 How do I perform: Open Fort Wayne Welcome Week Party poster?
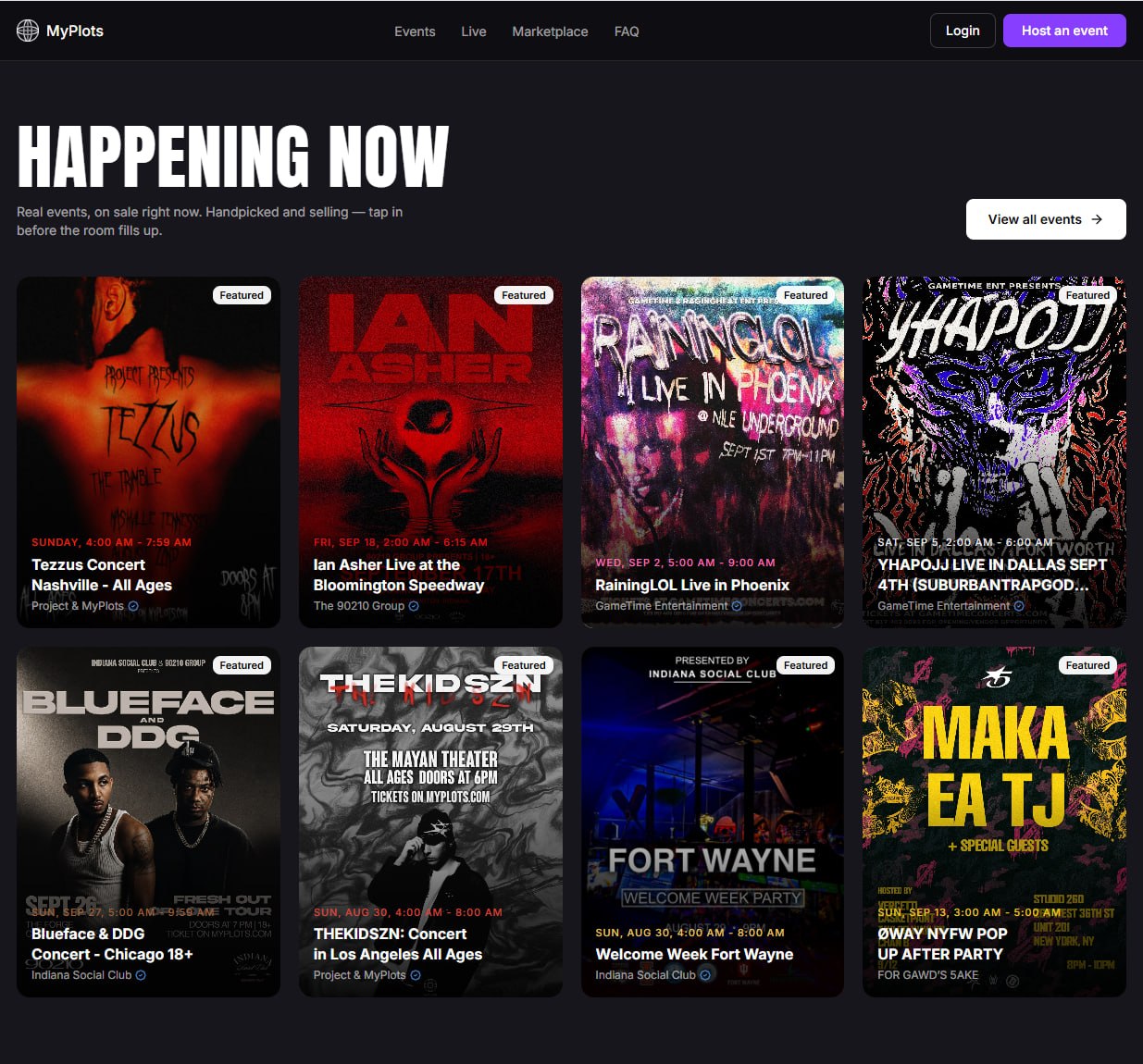(713, 822)
